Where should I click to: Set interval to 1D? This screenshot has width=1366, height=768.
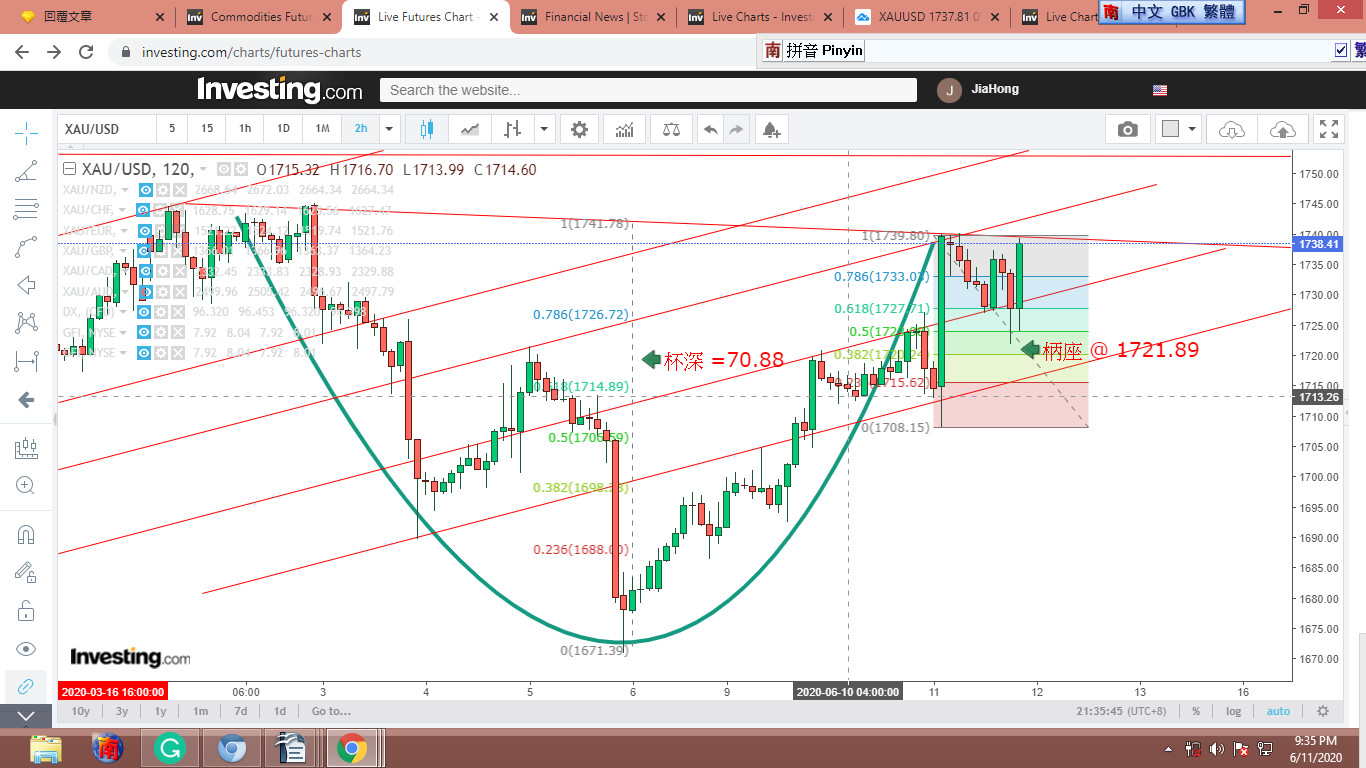[x=283, y=129]
